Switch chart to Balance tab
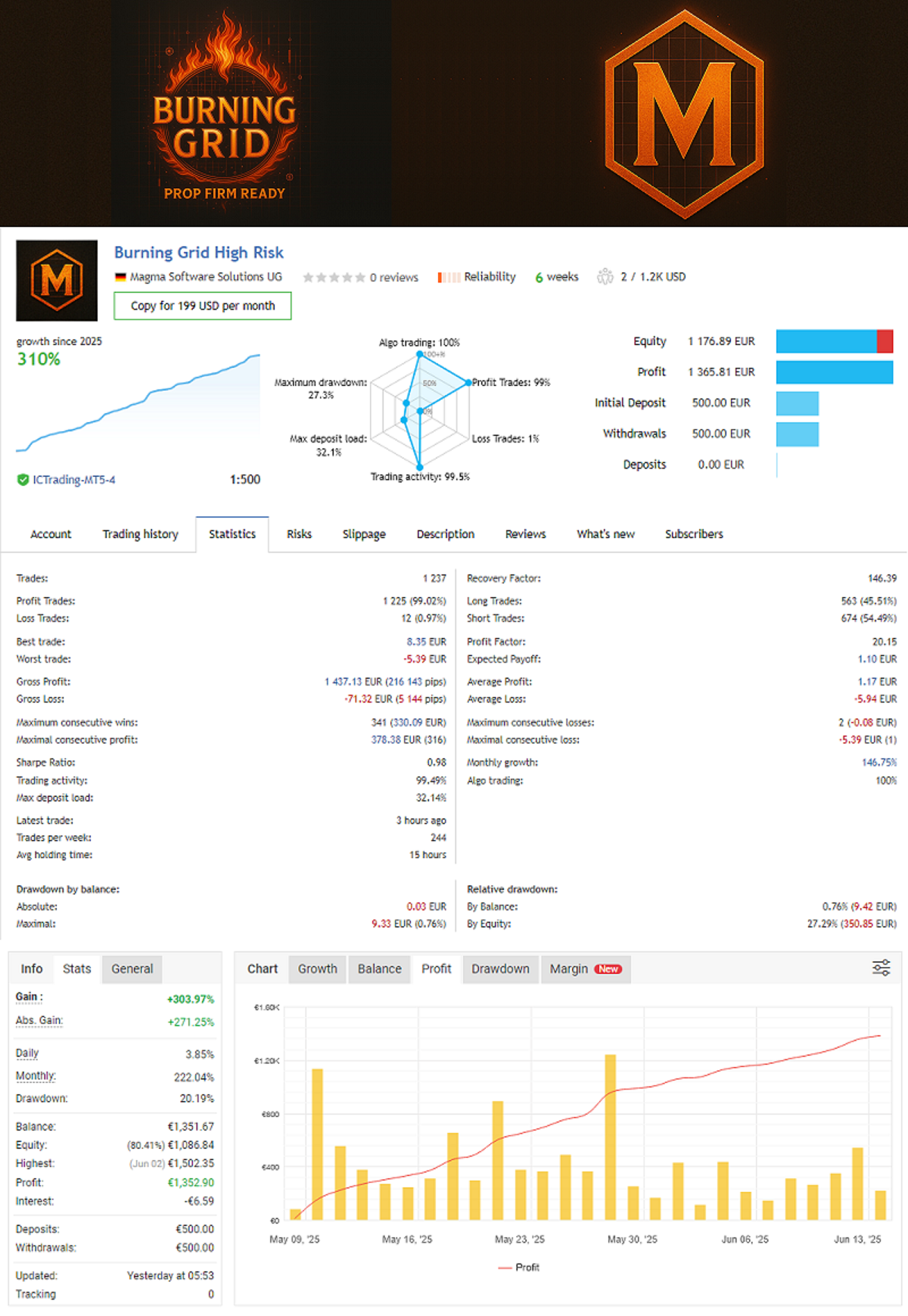 click(380, 969)
